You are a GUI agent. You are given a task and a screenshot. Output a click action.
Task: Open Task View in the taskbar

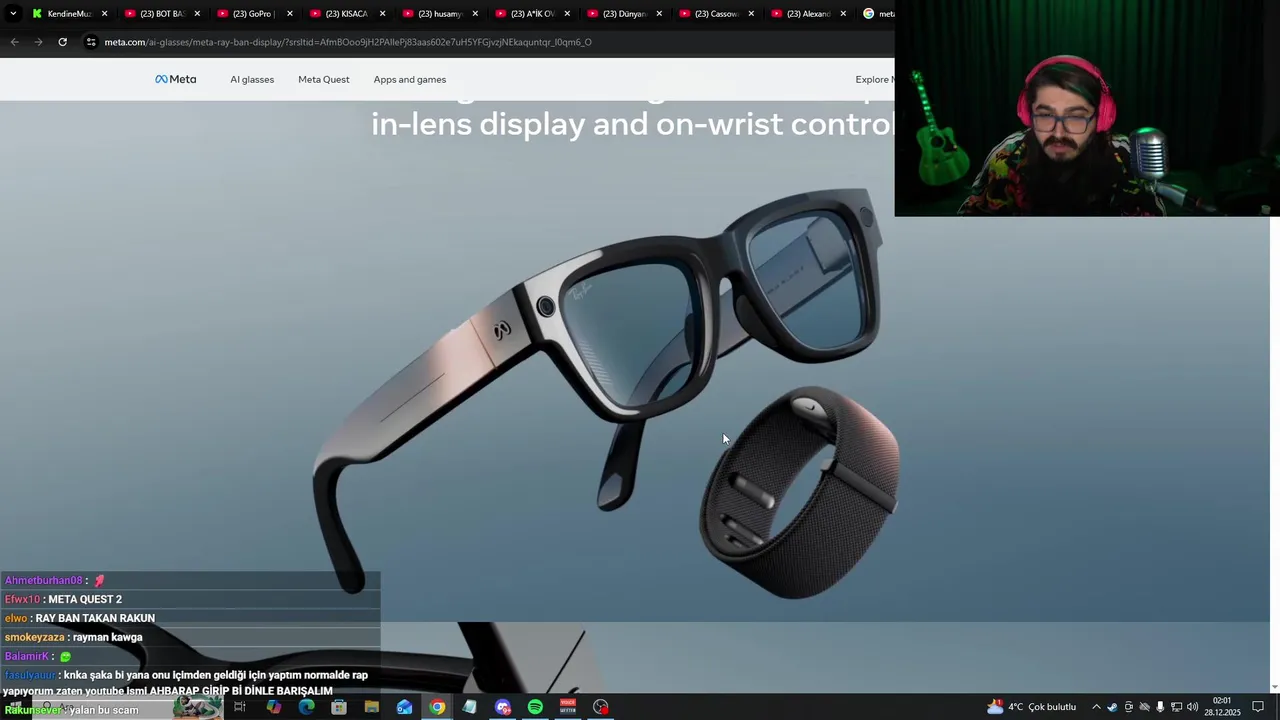point(240,707)
